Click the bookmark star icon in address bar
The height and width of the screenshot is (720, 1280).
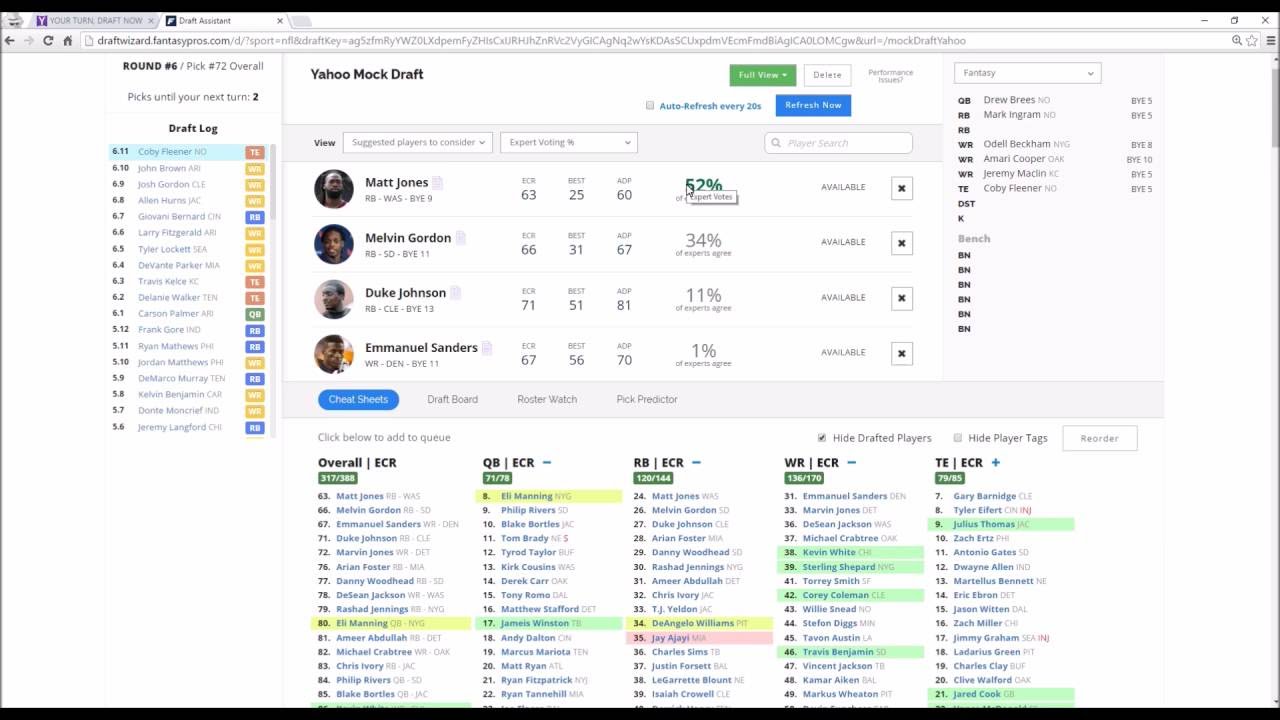(x=1252, y=41)
